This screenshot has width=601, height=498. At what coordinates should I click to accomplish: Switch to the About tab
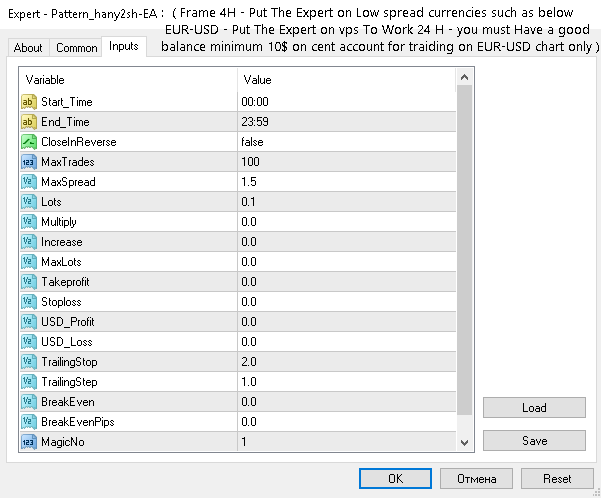(x=28, y=48)
